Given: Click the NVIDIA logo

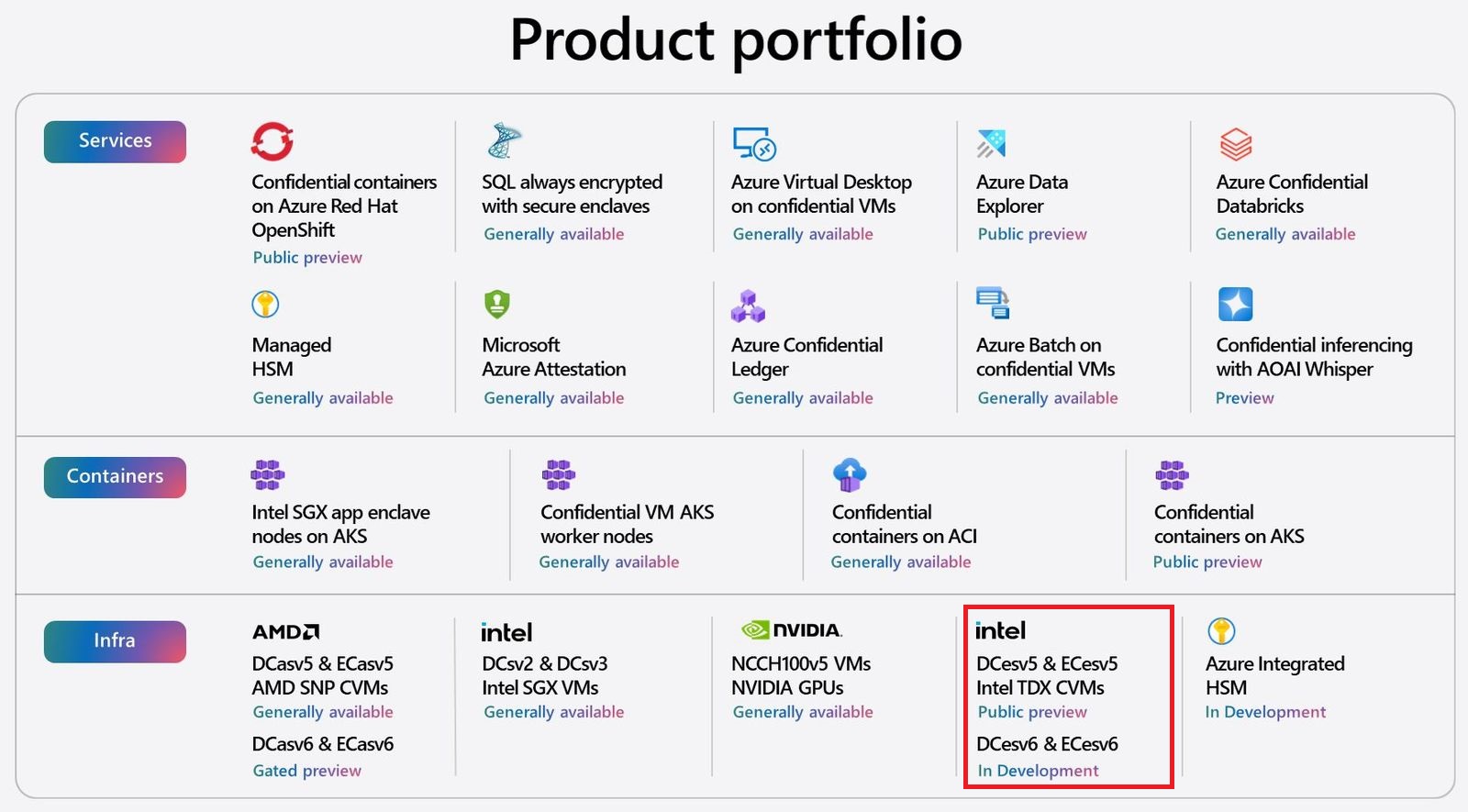Looking at the screenshot, I should tap(792, 630).
